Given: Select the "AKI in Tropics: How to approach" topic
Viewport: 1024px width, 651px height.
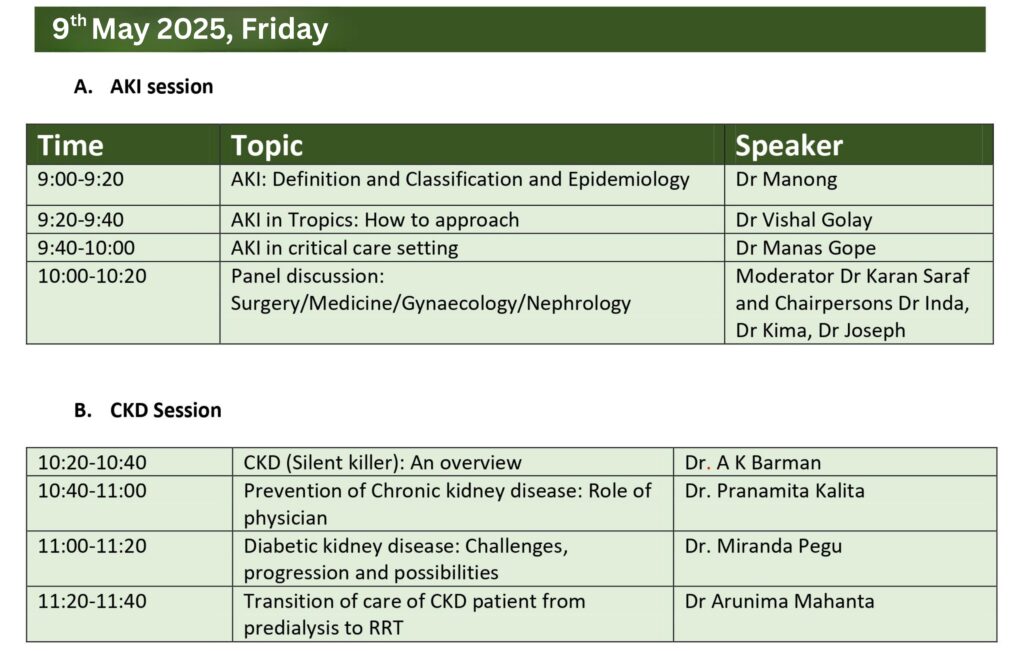Looking at the screenshot, I should 375,220.
